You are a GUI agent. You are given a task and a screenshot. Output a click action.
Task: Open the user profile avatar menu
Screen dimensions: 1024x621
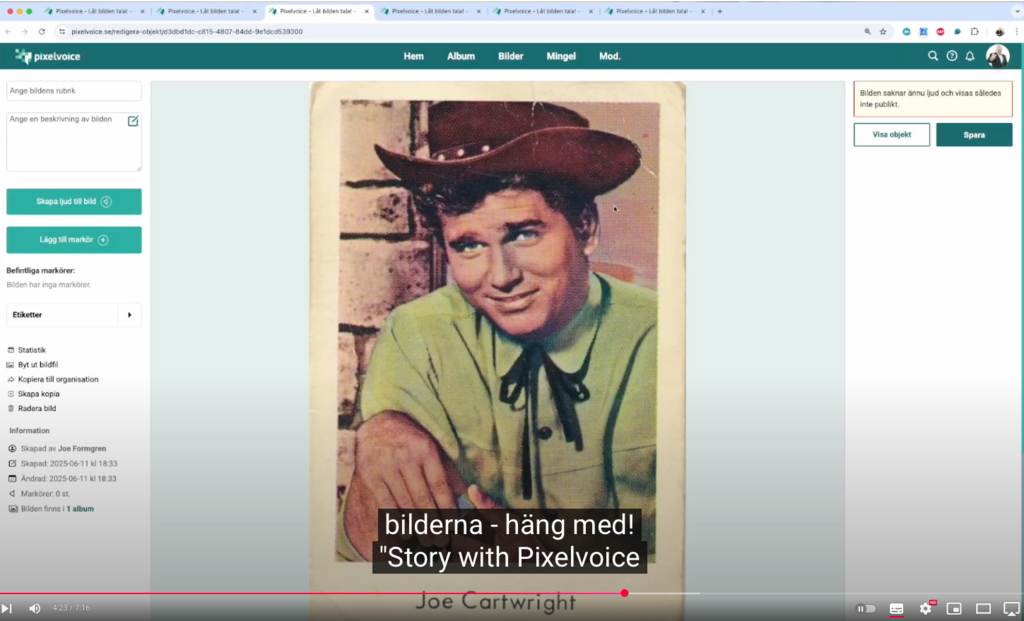pyautogui.click(x=997, y=56)
